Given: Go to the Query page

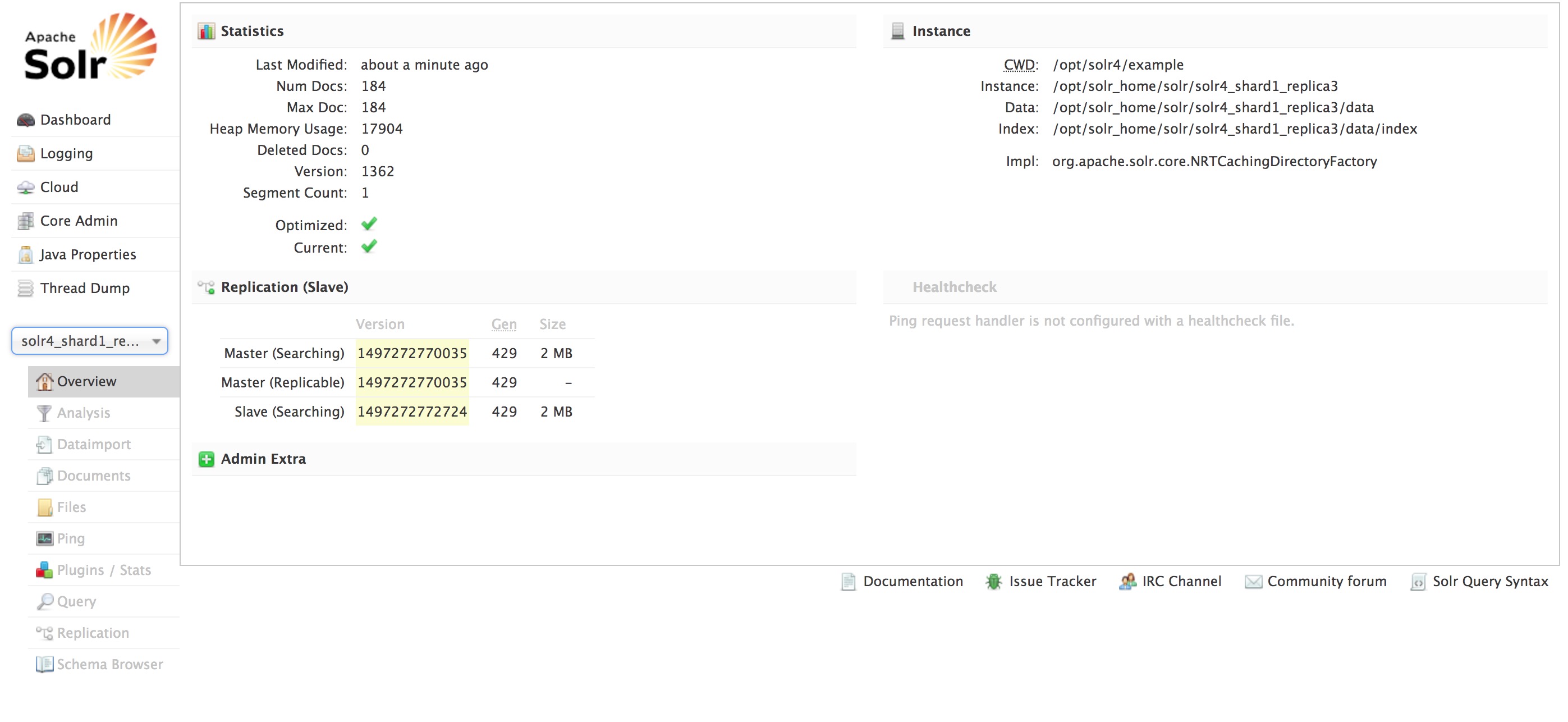Looking at the screenshot, I should [x=76, y=601].
